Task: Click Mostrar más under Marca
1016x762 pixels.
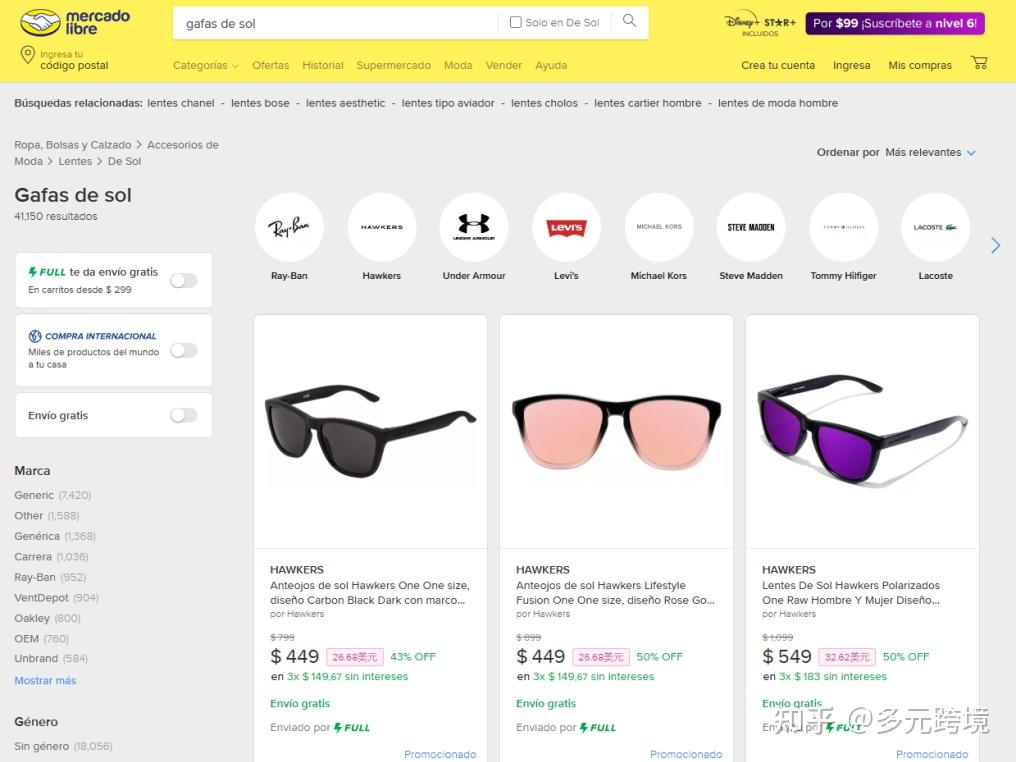Action: pos(45,680)
